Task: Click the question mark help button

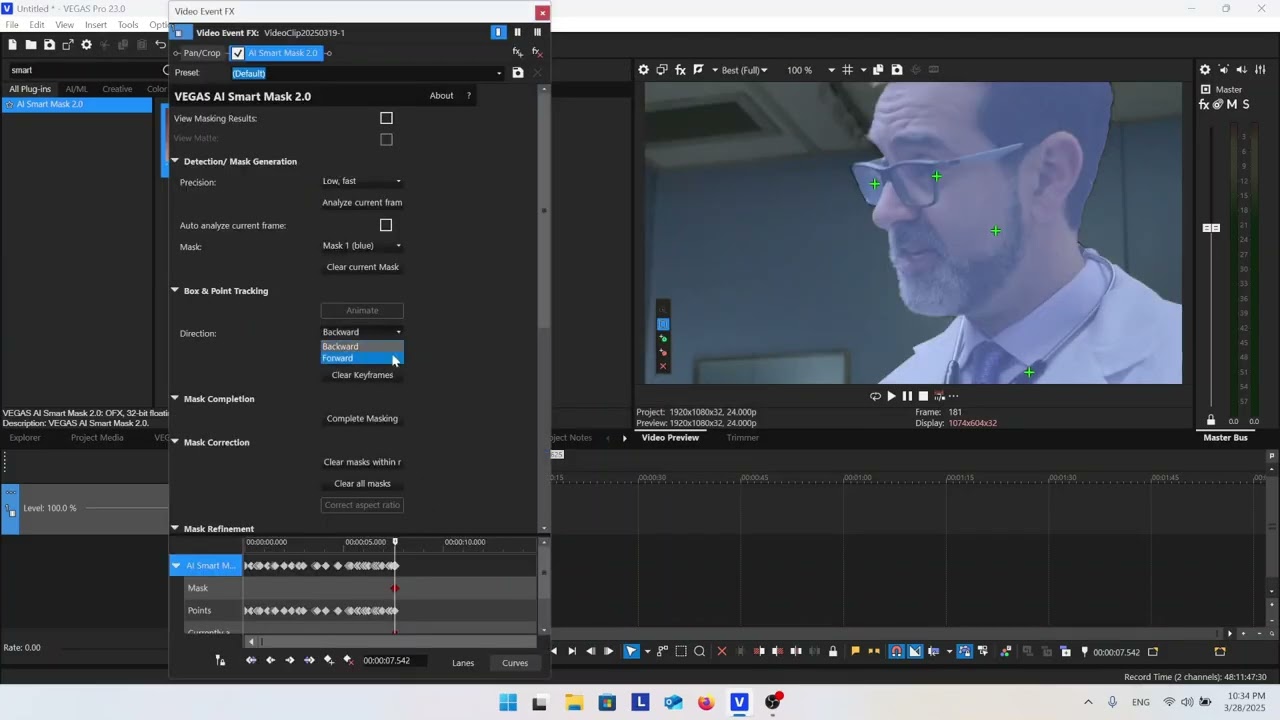Action: [x=468, y=96]
